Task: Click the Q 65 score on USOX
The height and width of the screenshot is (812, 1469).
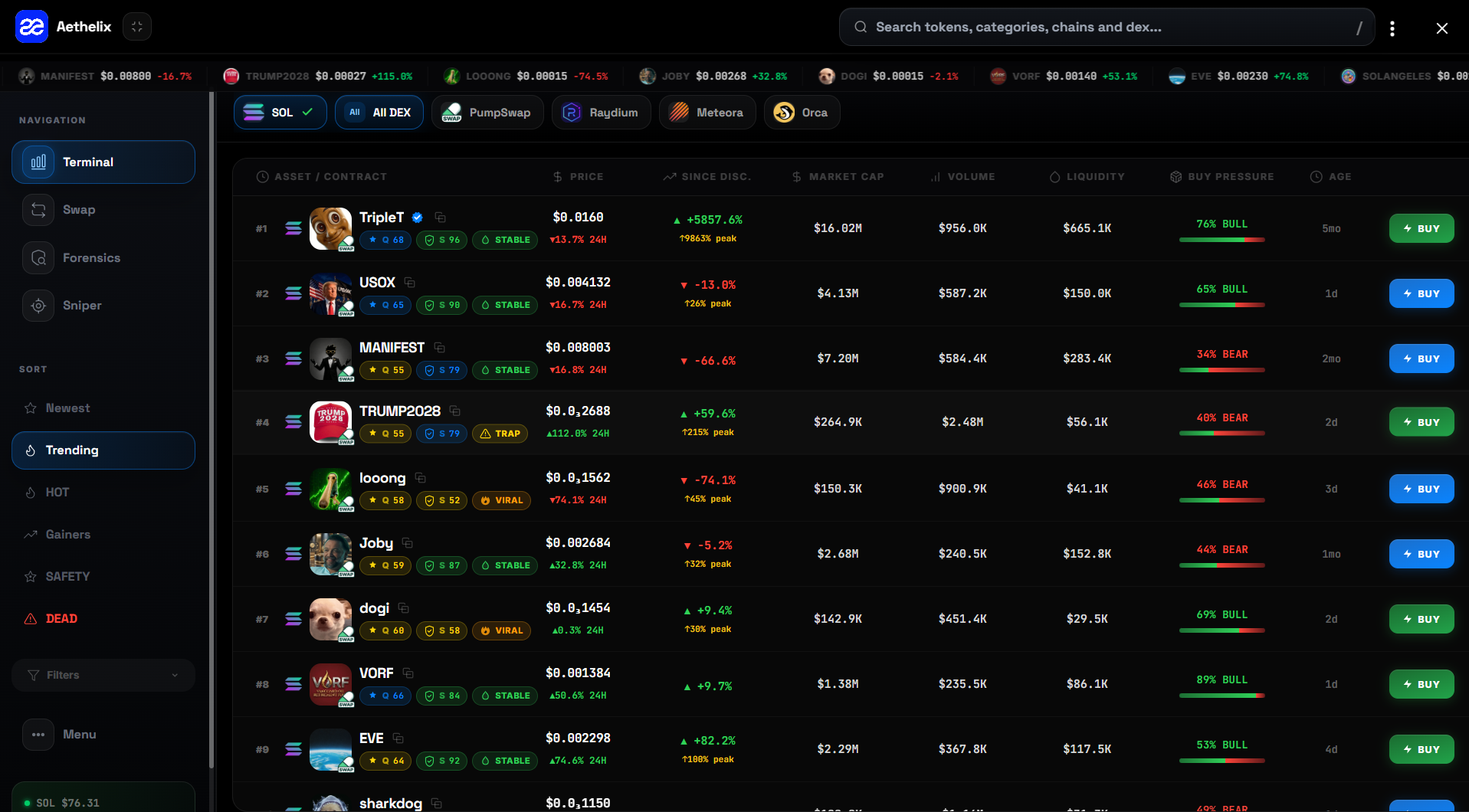Action: (x=385, y=305)
